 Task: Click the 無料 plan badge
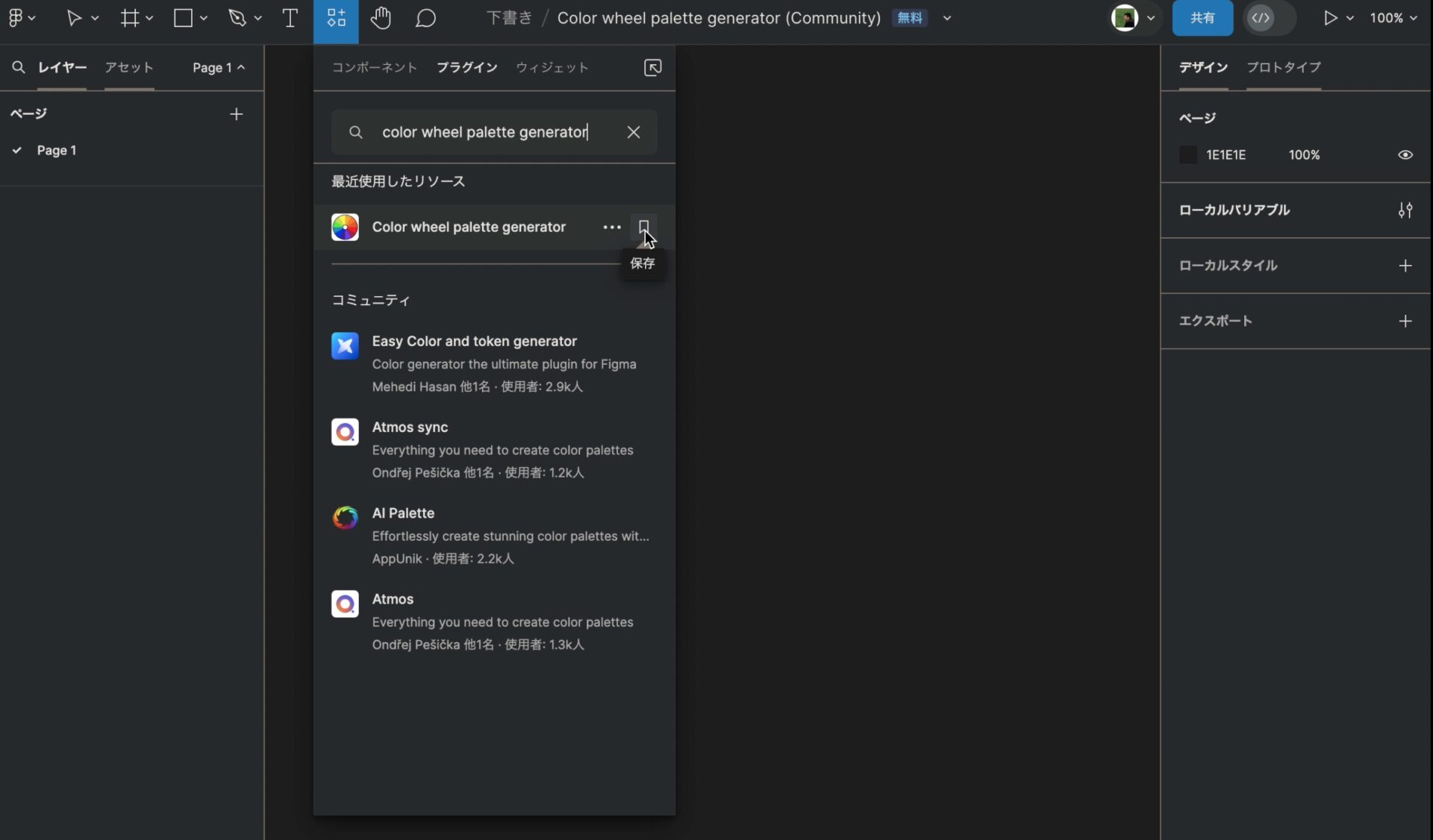pyautogui.click(x=910, y=18)
